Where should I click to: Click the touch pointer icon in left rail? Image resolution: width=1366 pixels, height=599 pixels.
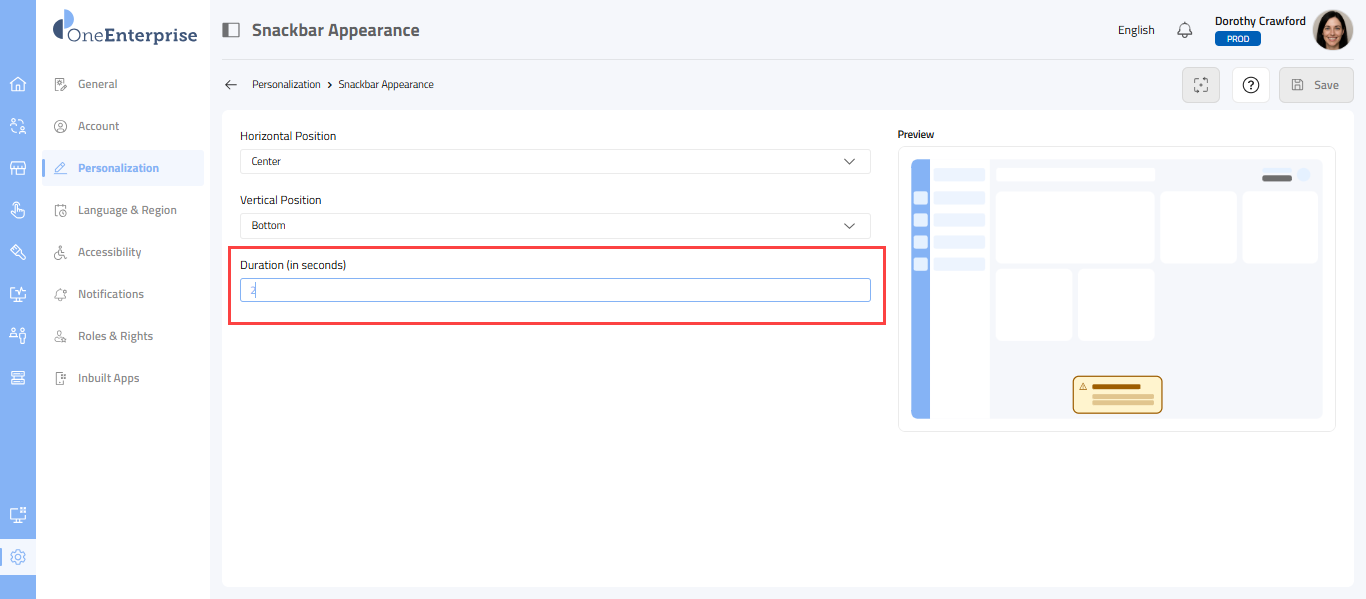click(x=18, y=210)
